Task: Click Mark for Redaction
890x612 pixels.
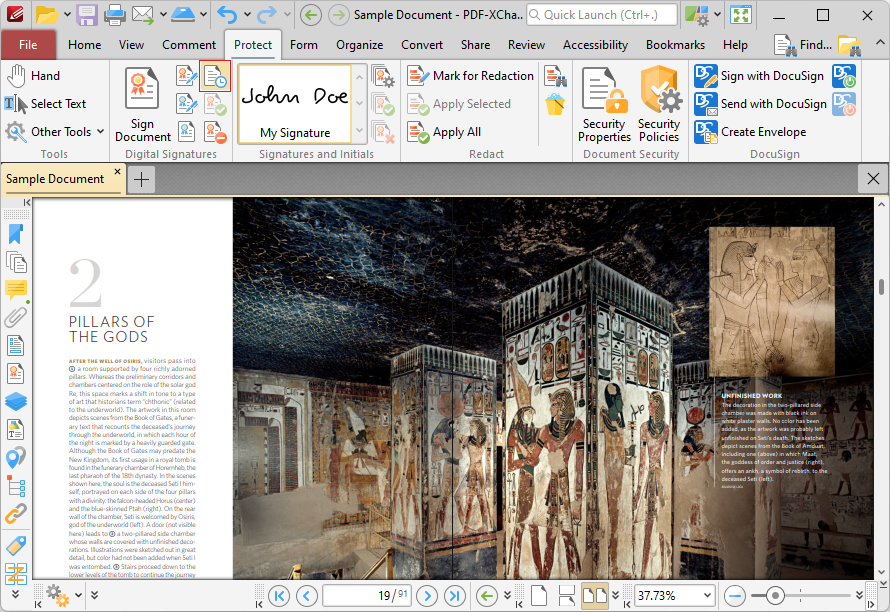Action: coord(471,76)
